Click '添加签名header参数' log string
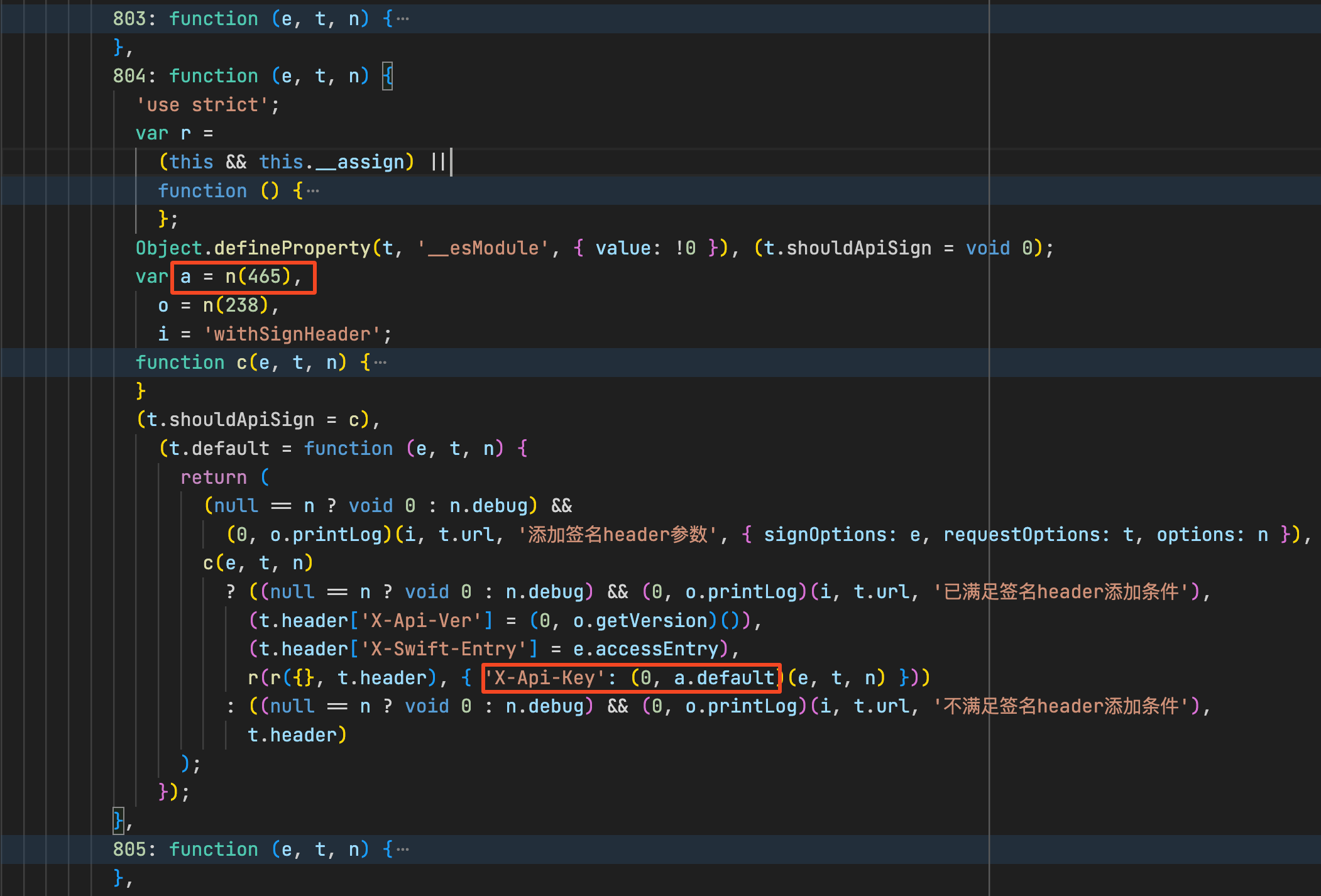This screenshot has height=896, width=1321. pyautogui.click(x=618, y=535)
